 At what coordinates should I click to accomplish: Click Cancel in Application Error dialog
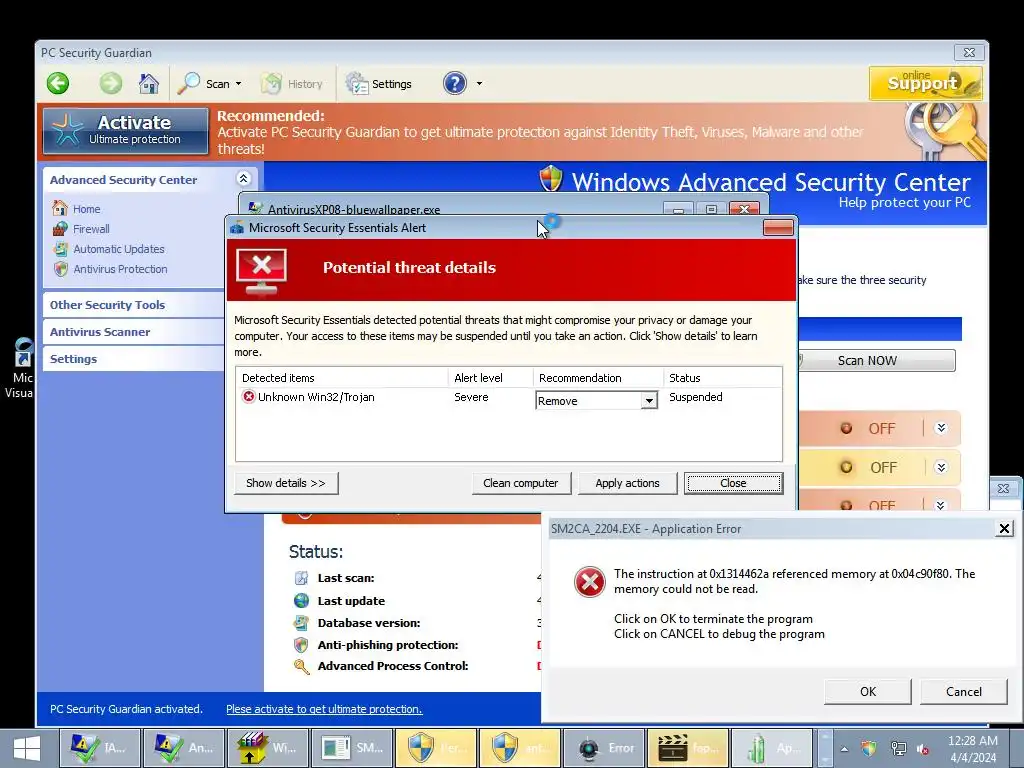click(x=963, y=692)
